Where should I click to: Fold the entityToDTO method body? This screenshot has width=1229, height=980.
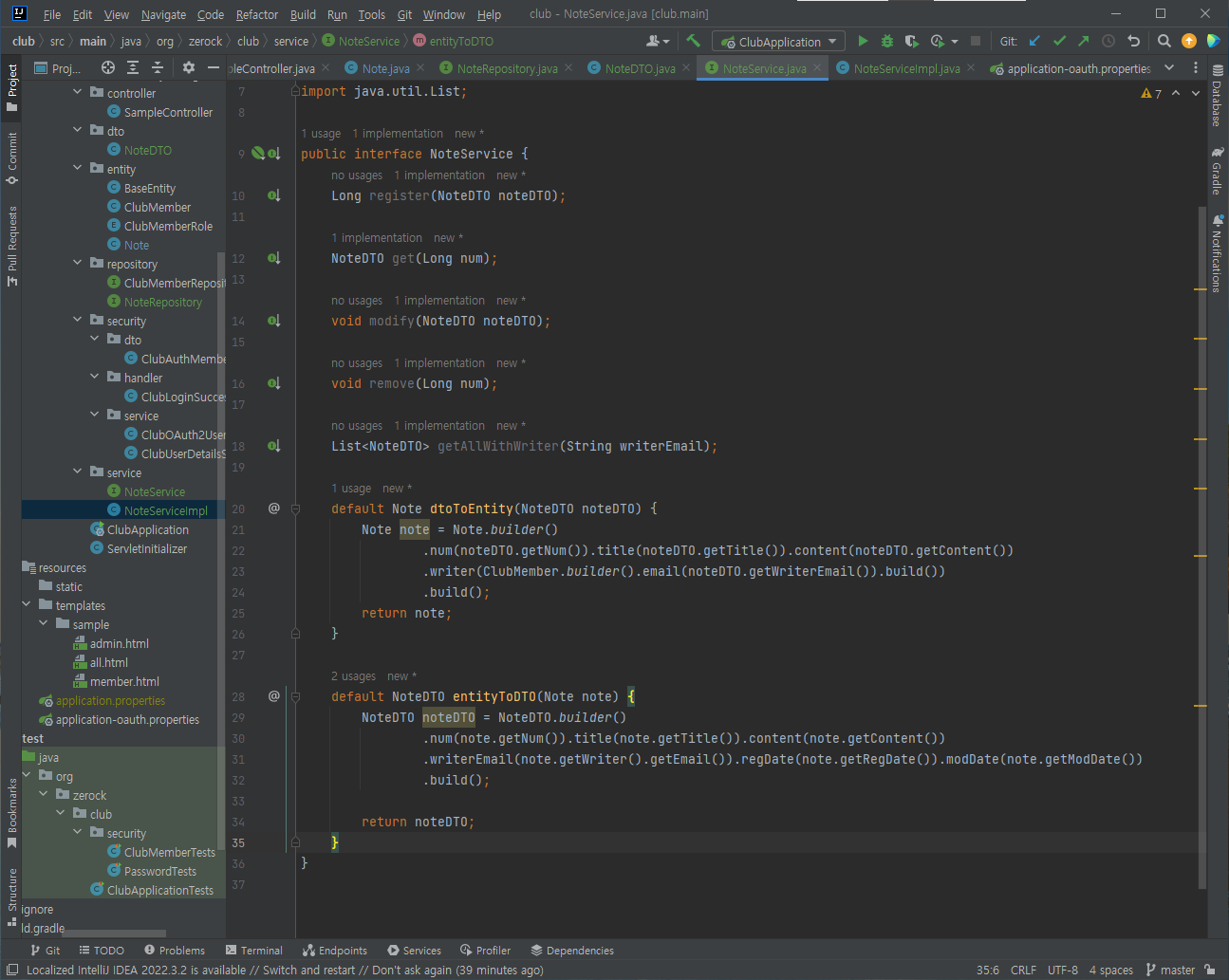tap(295, 696)
